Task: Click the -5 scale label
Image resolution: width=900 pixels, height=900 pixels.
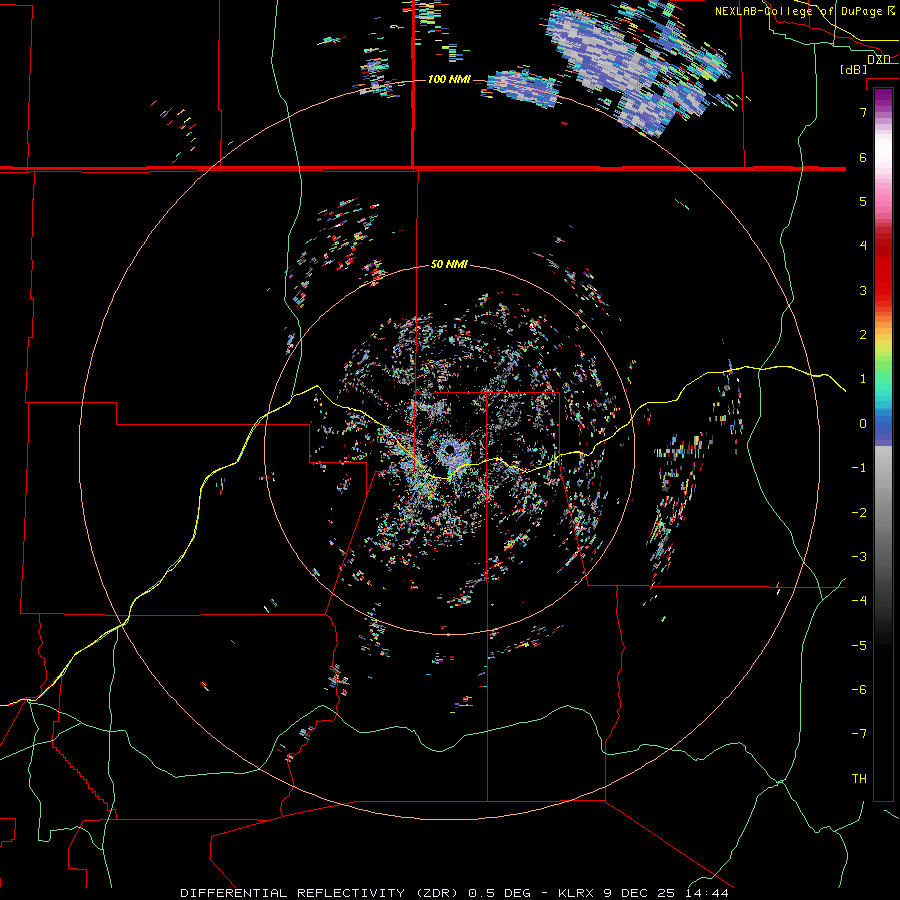Action: pos(859,646)
